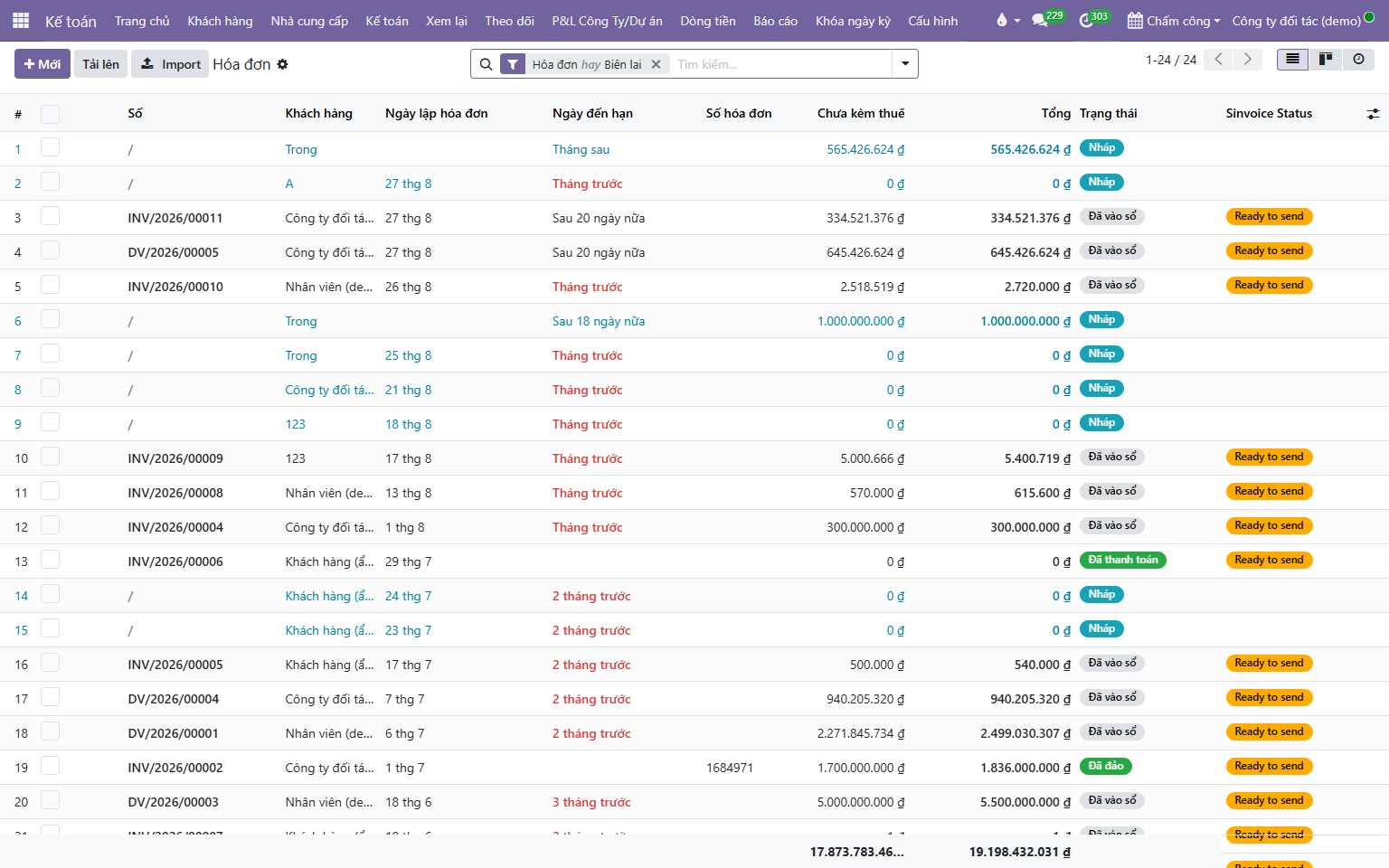Viewport: 1389px width, 868px height.
Task: Open the Báo cáo menu
Action: 775,21
